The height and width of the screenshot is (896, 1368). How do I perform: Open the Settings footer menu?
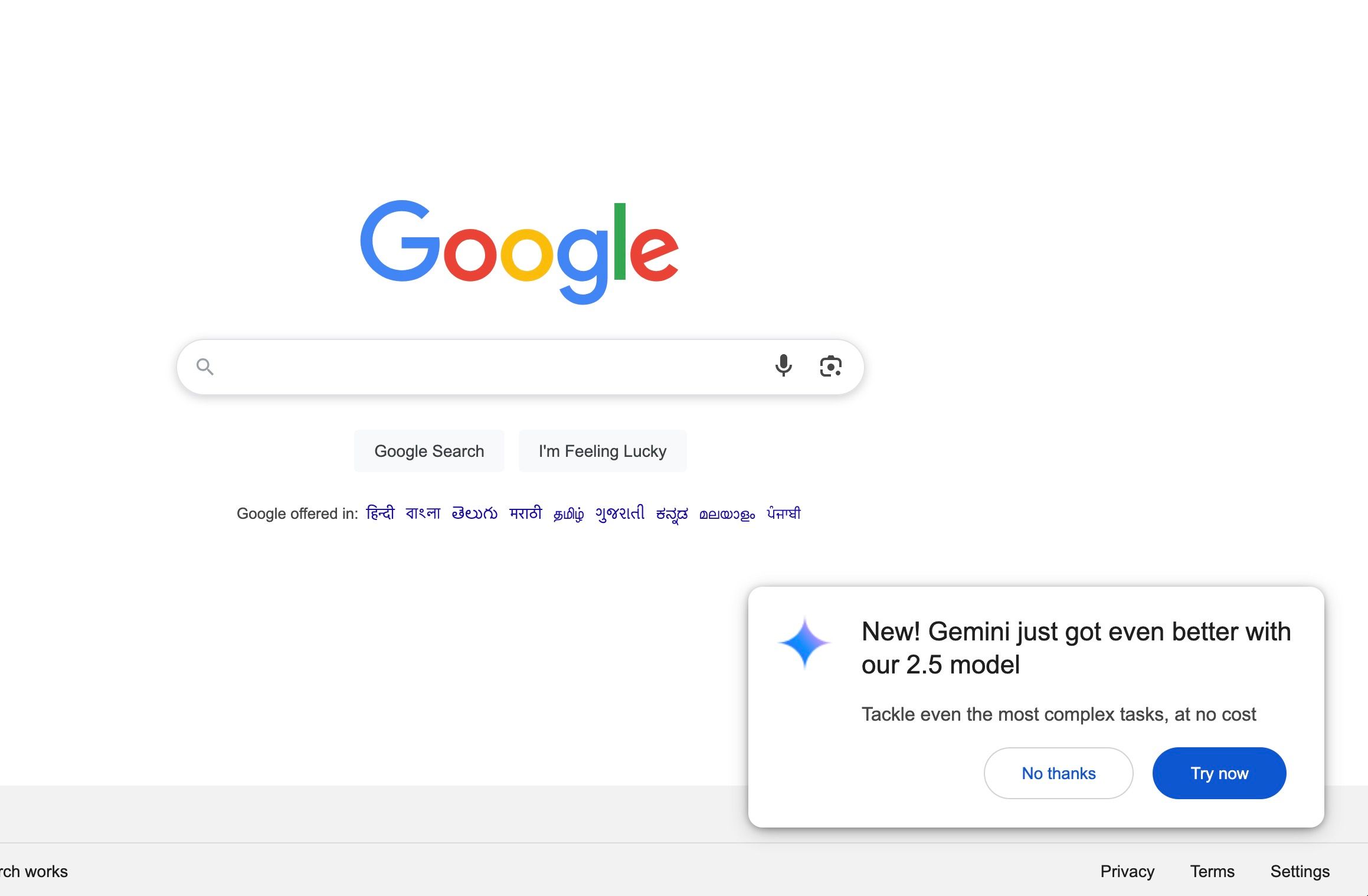tap(1300, 871)
